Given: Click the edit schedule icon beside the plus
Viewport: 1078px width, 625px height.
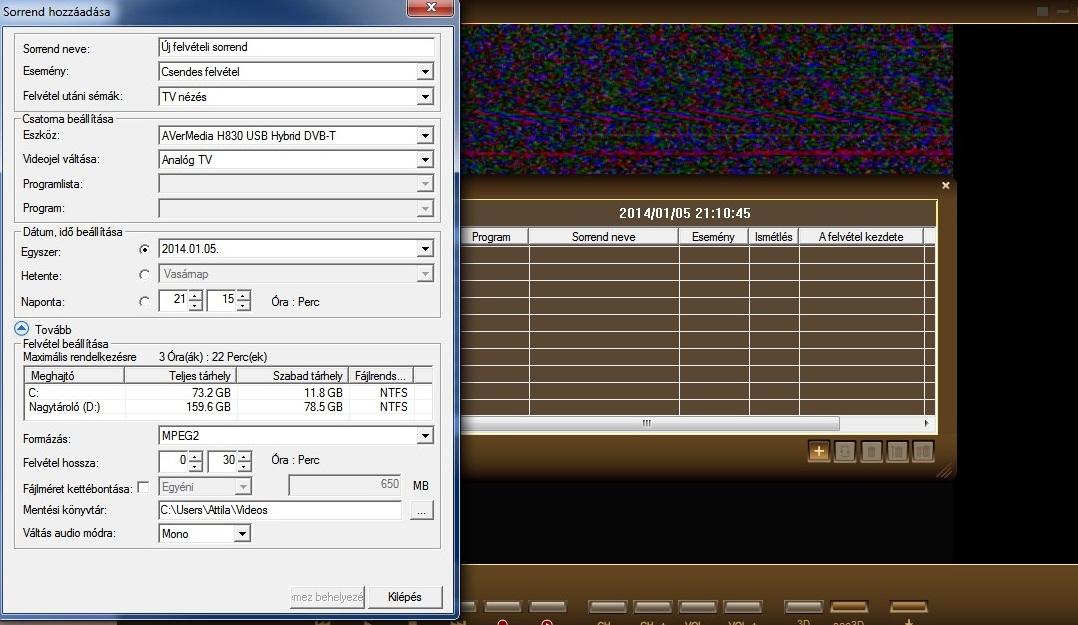Looking at the screenshot, I should tap(844, 452).
